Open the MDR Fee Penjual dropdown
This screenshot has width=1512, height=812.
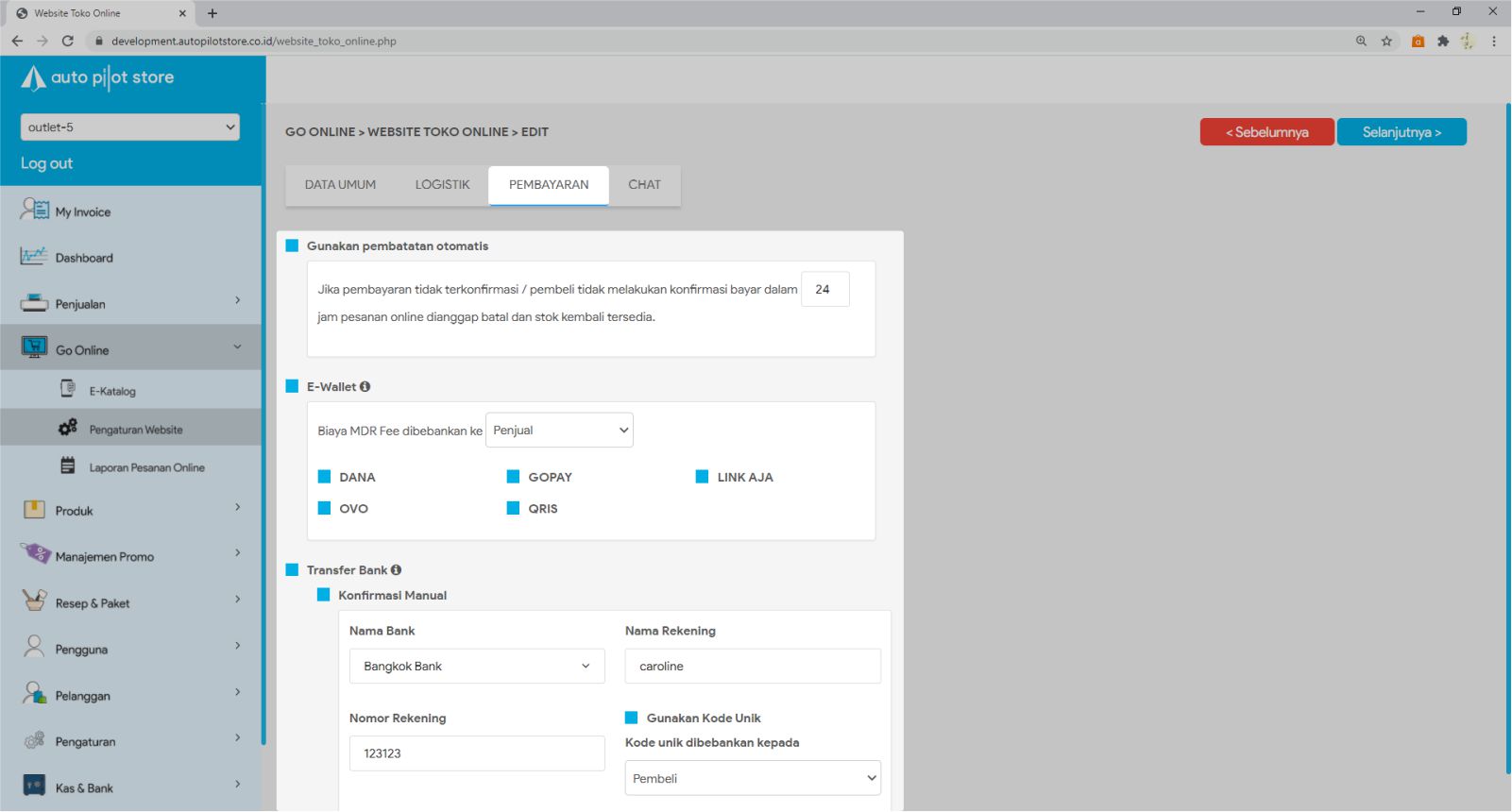tap(559, 431)
